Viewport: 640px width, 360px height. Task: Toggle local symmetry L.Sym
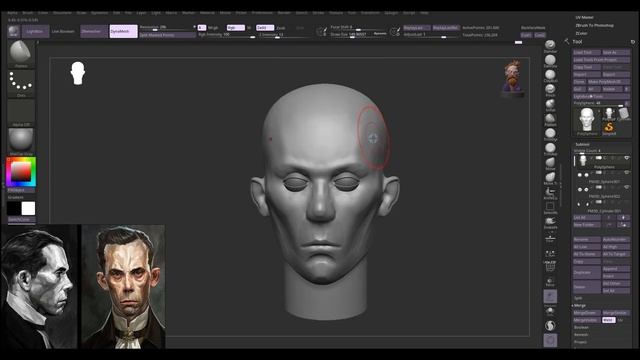(550, 252)
